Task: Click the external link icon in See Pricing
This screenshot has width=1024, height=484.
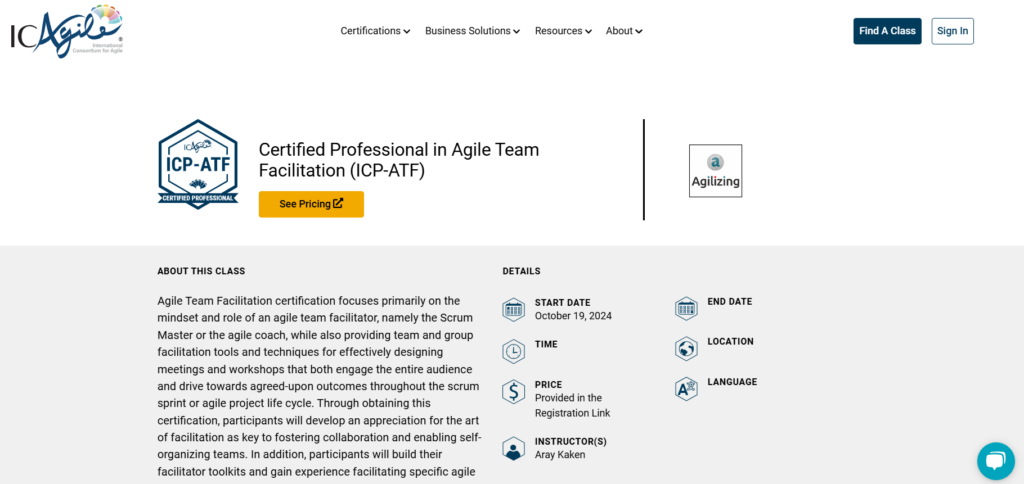Action: [x=338, y=203]
